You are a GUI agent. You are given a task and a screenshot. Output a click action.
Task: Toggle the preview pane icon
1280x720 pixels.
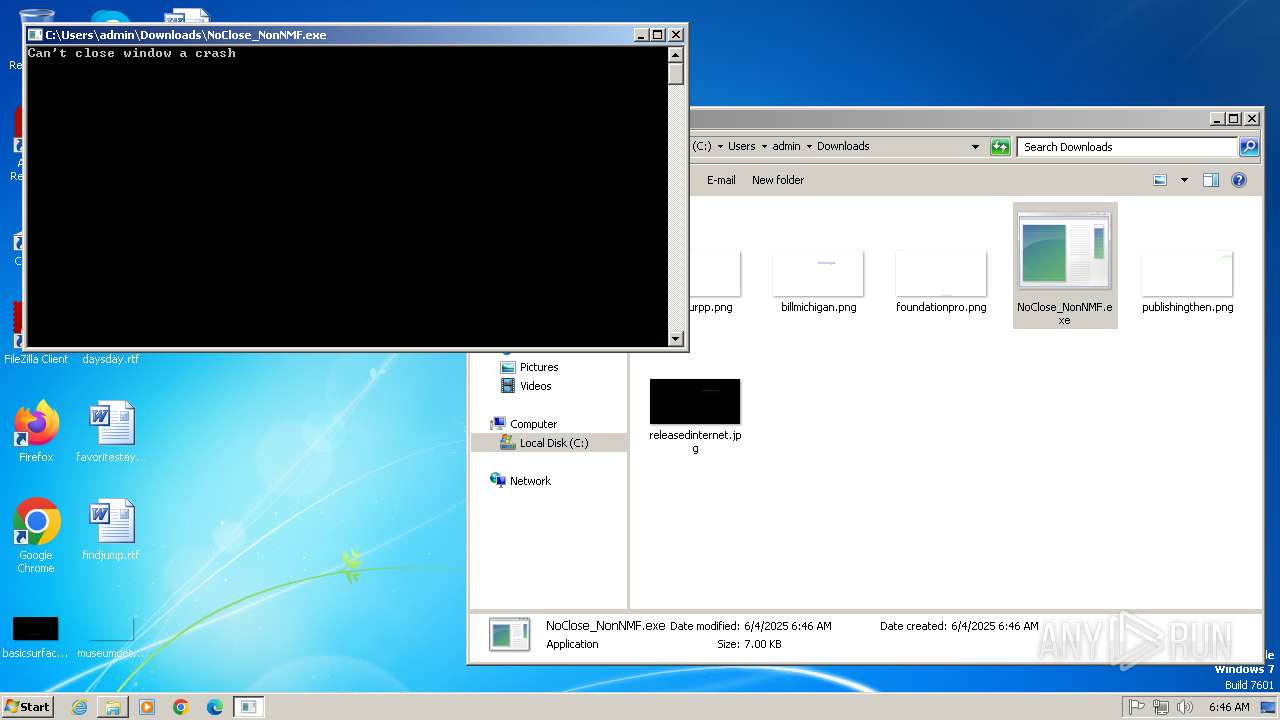[x=1210, y=180]
